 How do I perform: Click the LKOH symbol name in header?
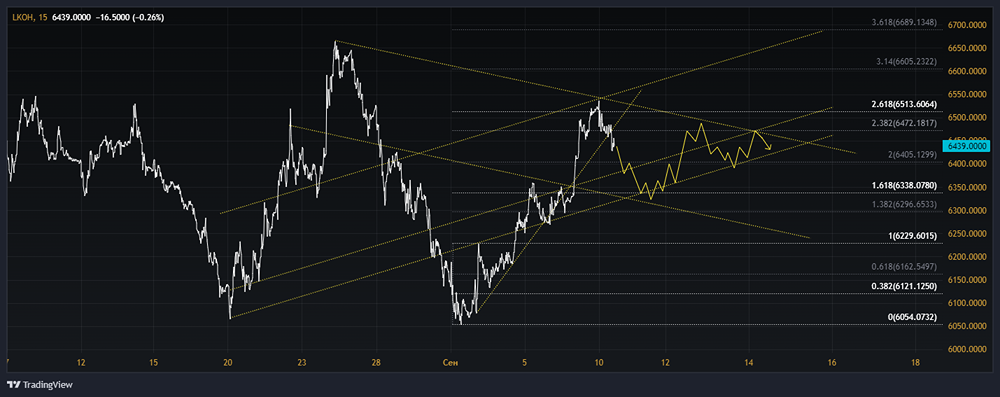pyautogui.click(x=23, y=18)
